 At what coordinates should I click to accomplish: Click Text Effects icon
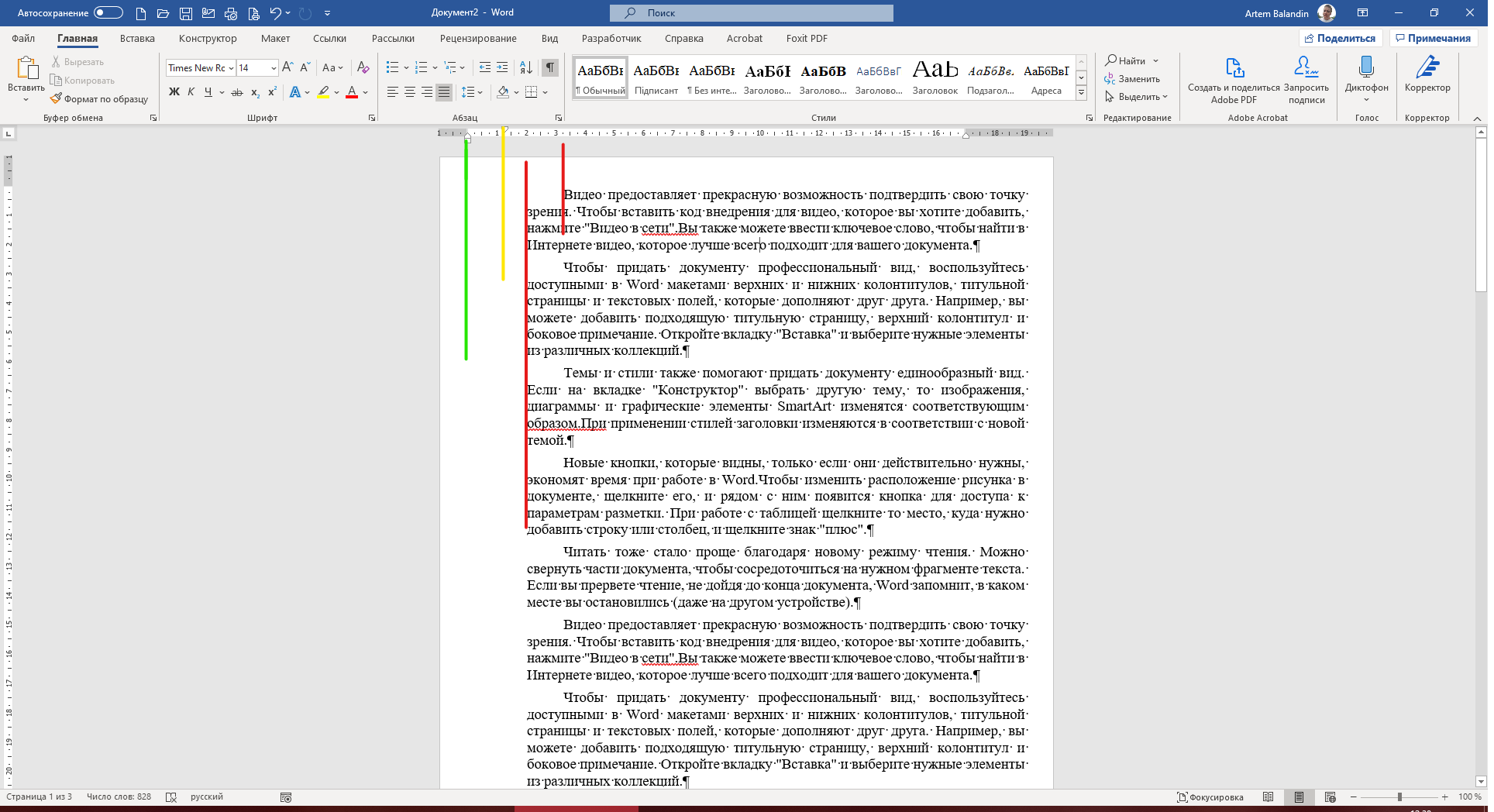(295, 92)
